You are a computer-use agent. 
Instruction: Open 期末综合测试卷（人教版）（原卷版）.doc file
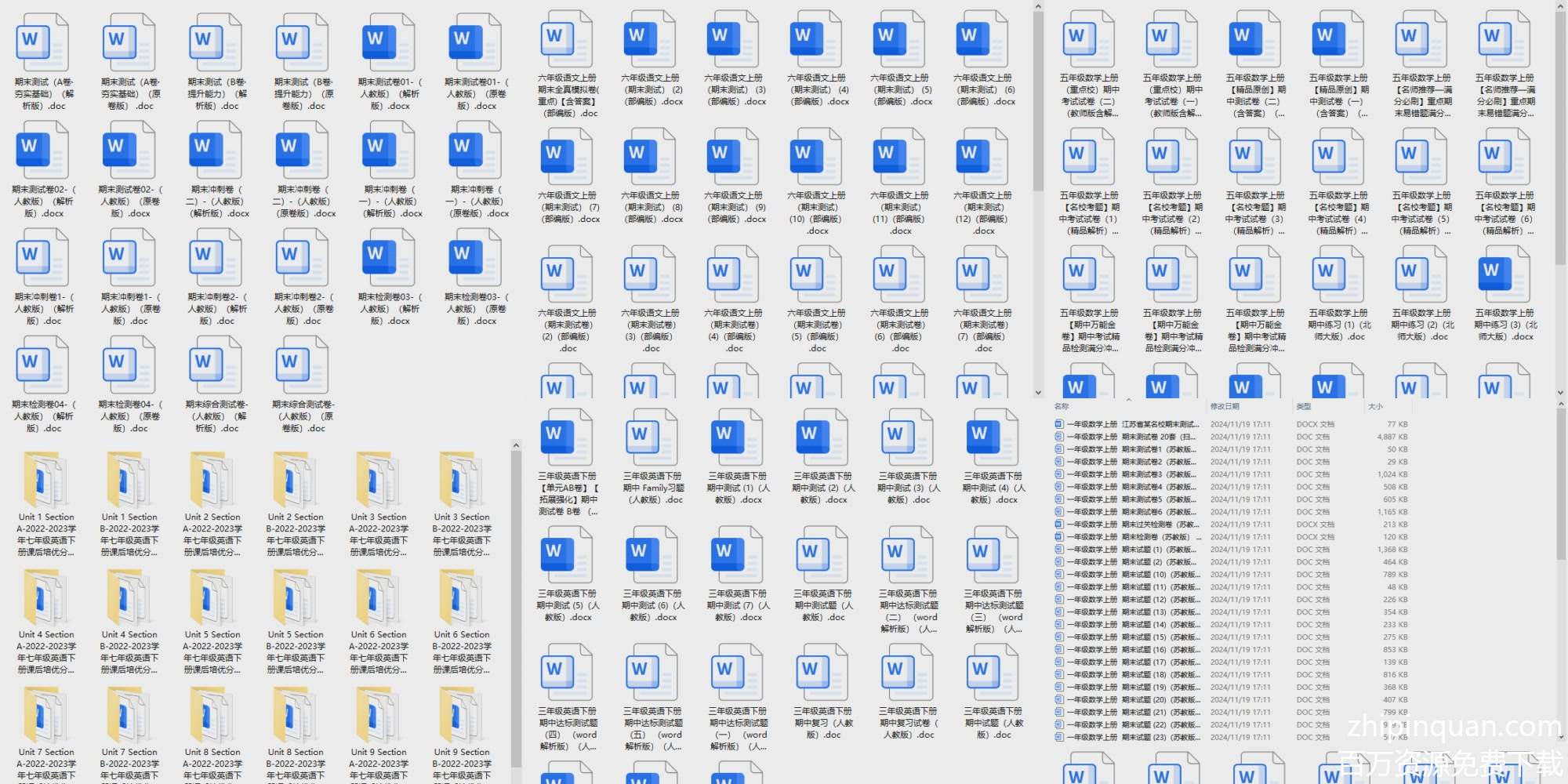[303, 365]
